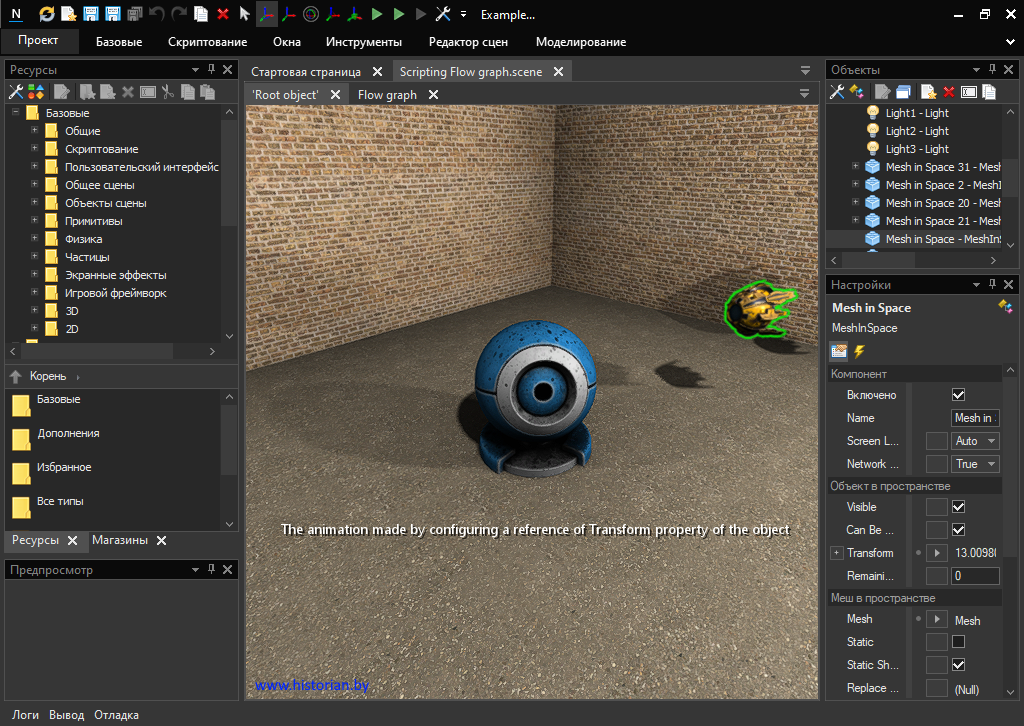Screen dimensions: 1024x726
Task: Click the Name input field in Настройки
Action: coord(974,418)
